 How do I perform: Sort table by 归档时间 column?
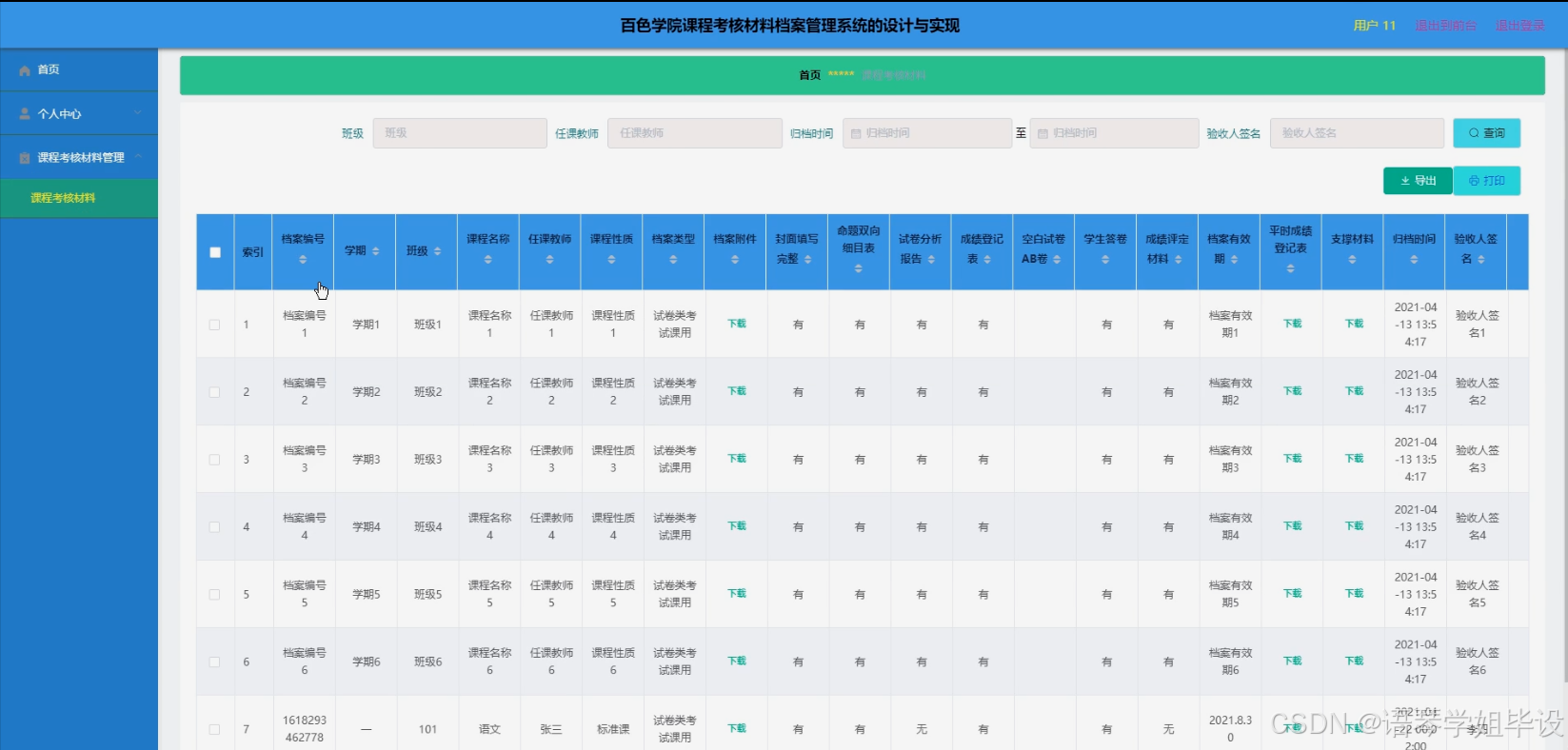pos(1414,260)
